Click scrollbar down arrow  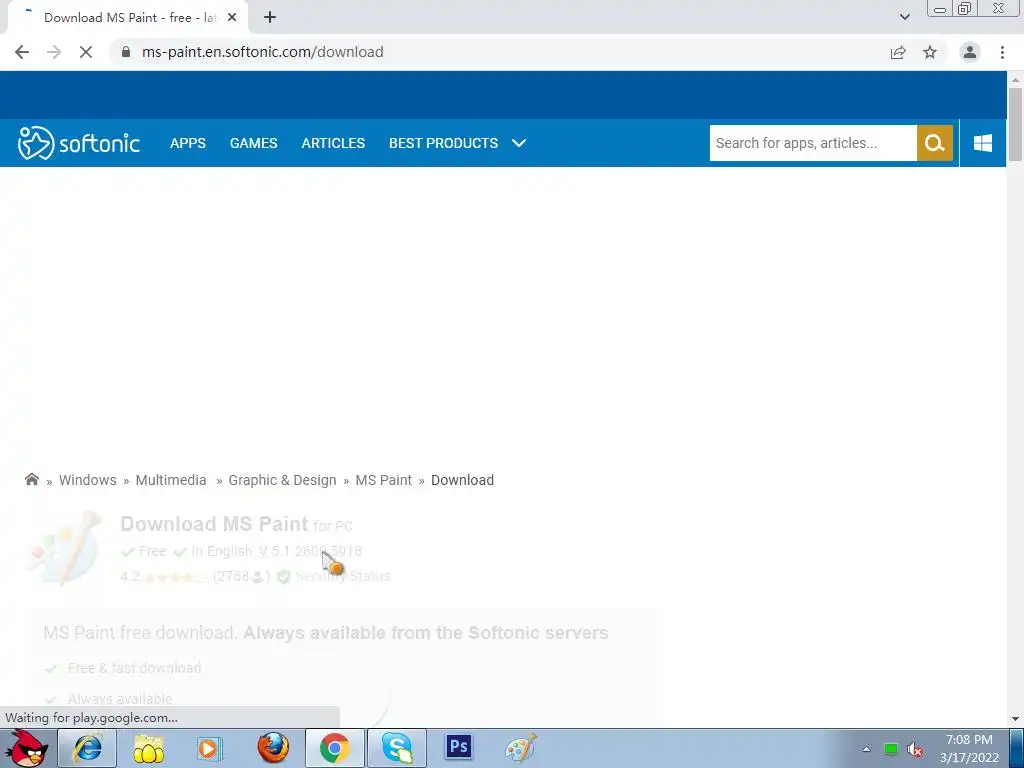1015,719
